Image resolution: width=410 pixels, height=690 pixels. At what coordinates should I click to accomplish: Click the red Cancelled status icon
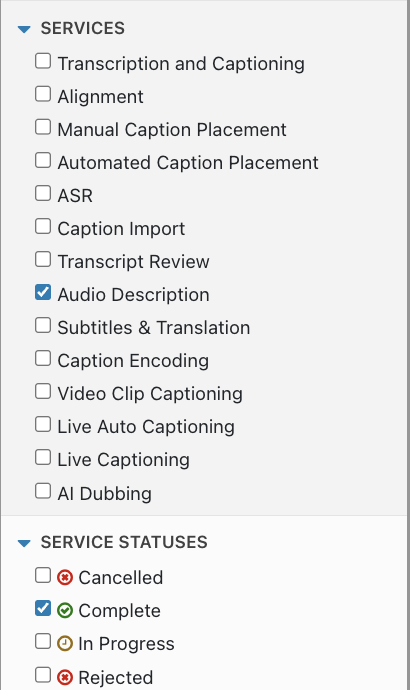[65, 577]
